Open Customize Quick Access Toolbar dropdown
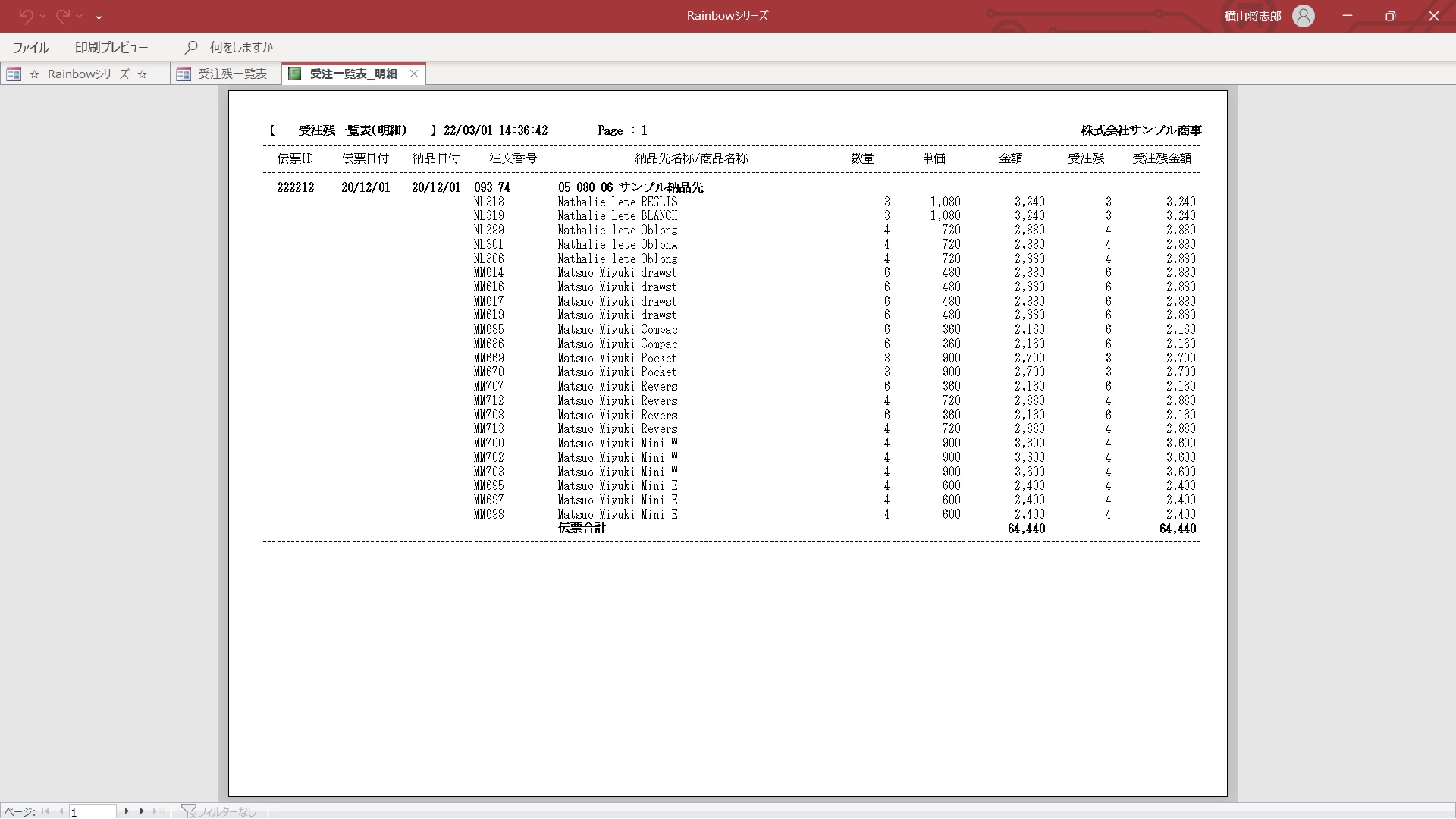The width and height of the screenshot is (1456, 819). click(99, 16)
